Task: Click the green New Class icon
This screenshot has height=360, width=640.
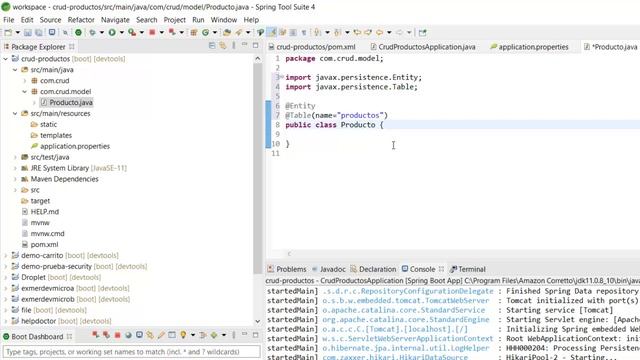Action: pyautogui.click(x=205, y=32)
